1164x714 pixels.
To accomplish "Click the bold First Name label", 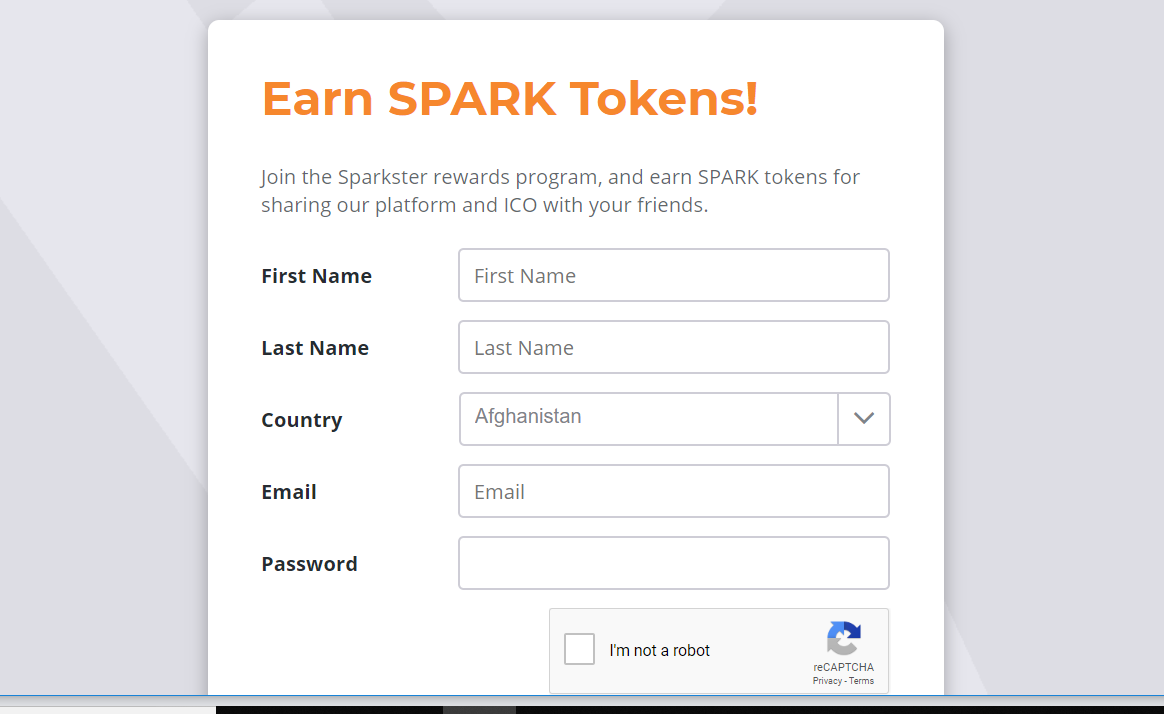I will pyautogui.click(x=316, y=276).
